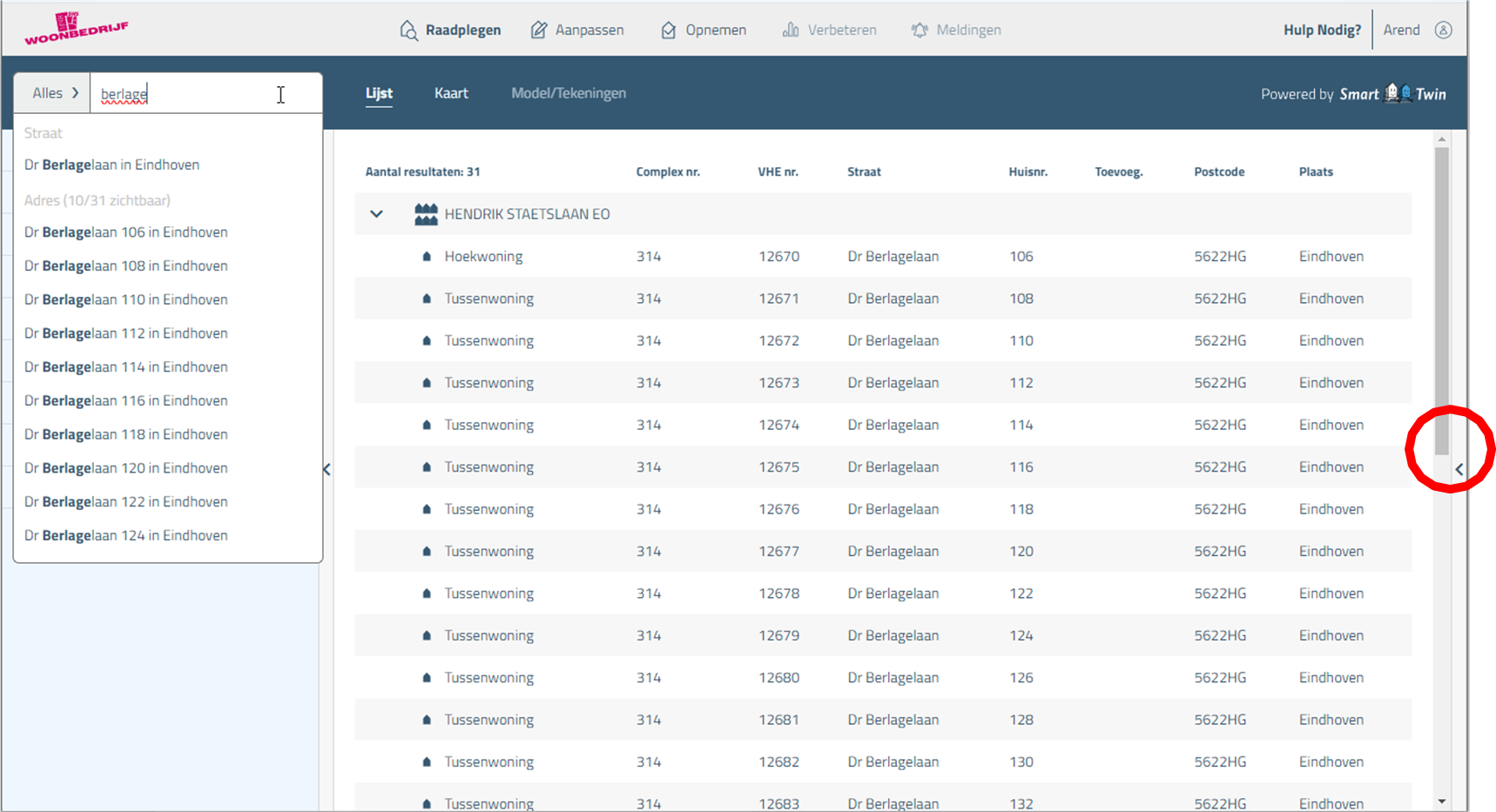
Task: Select suggestion Dr Berlagelaan 112 in Eindhoven
Action: (x=126, y=333)
